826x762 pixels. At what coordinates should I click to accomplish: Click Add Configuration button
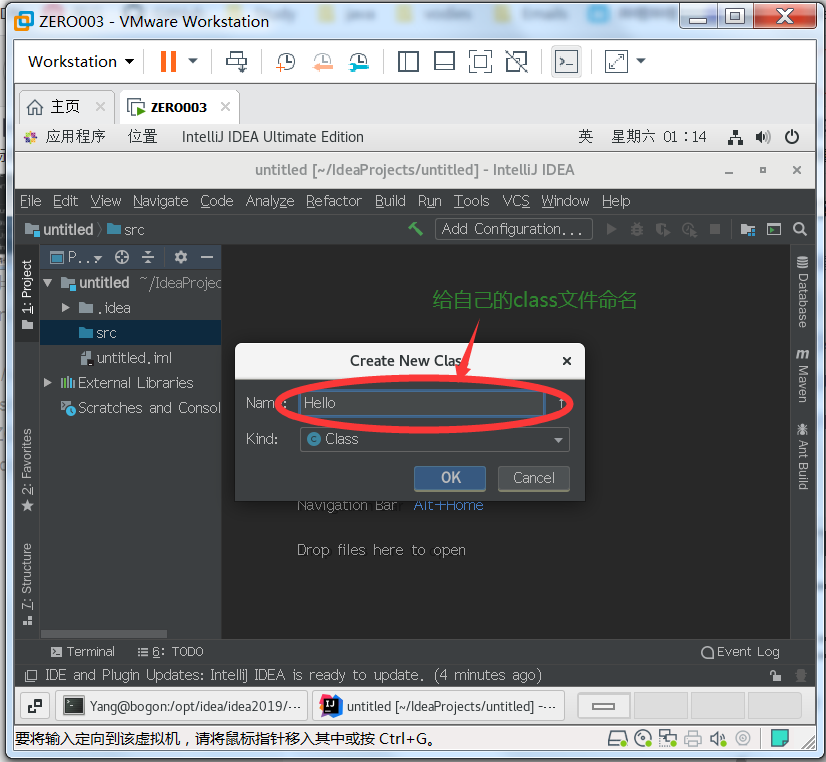click(x=514, y=229)
